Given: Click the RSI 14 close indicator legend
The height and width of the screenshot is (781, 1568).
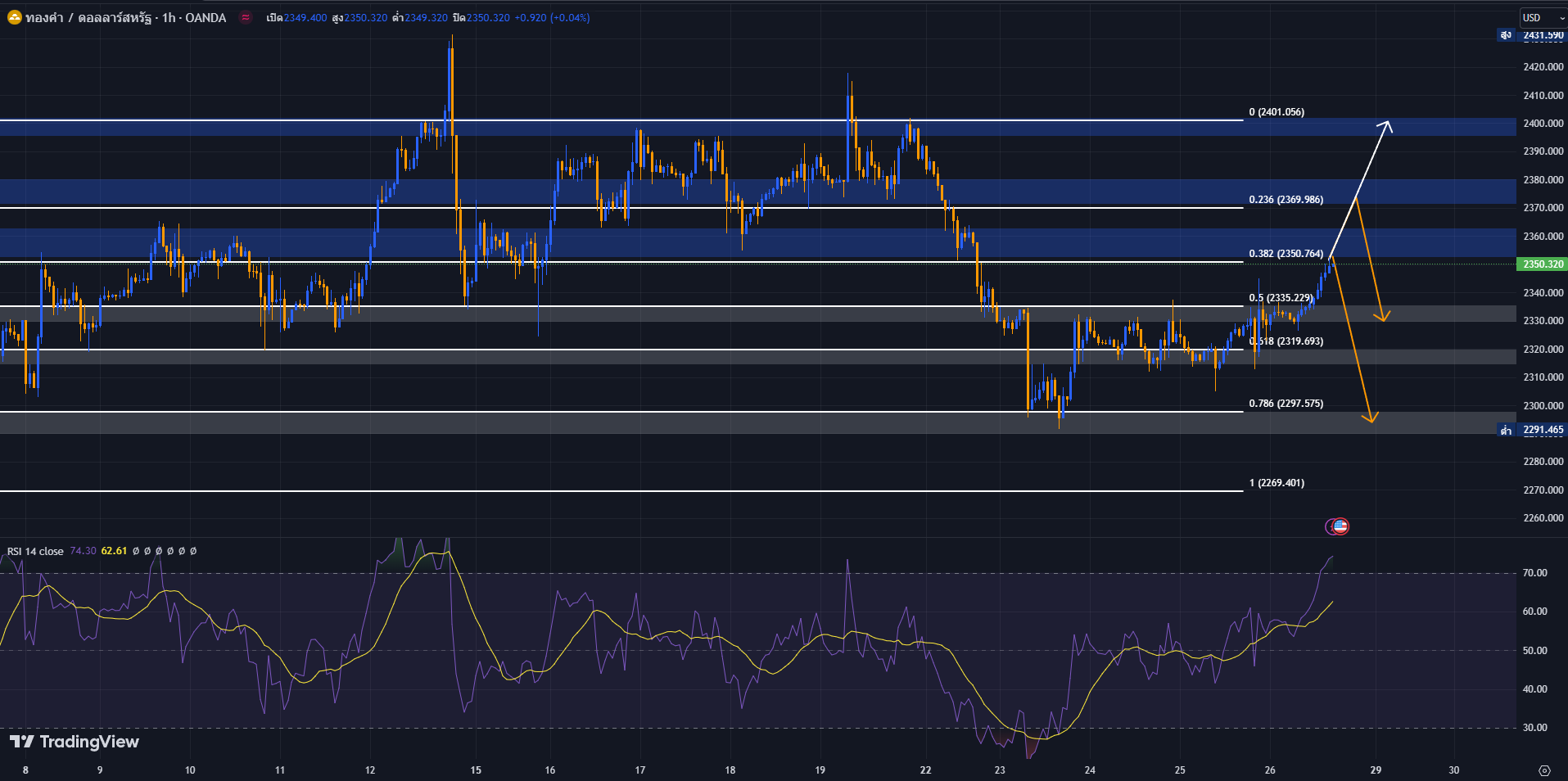Looking at the screenshot, I should (35, 551).
